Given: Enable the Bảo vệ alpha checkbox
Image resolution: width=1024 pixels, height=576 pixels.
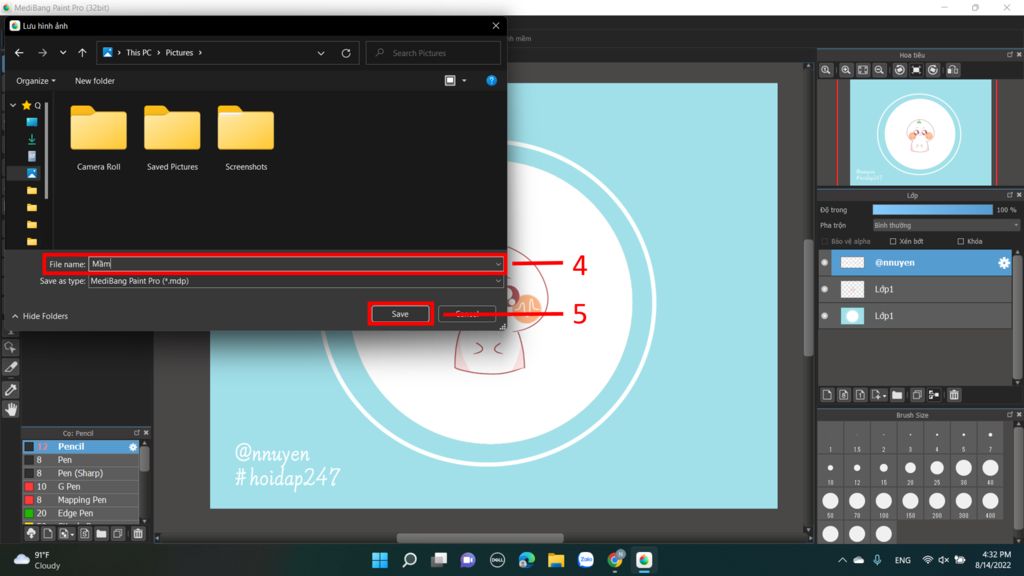Looking at the screenshot, I should tap(825, 242).
